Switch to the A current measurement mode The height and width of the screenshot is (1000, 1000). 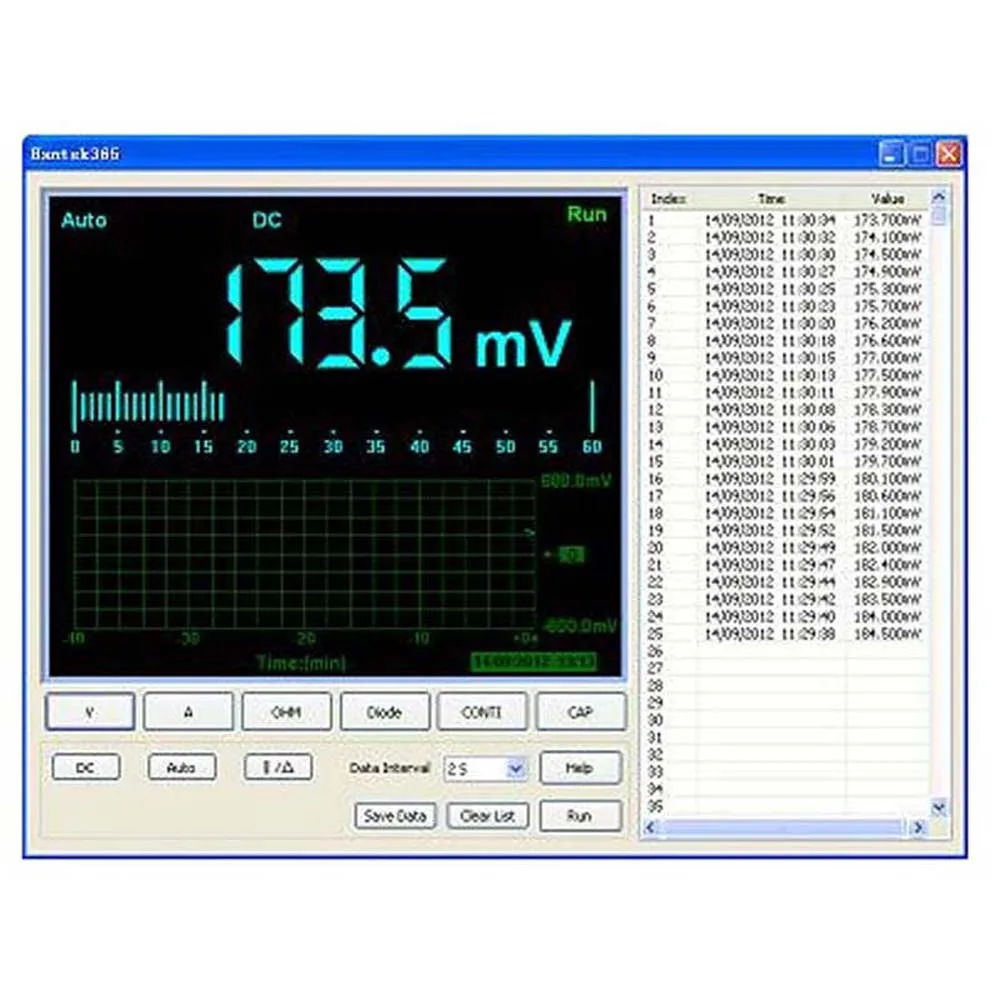[x=188, y=712]
